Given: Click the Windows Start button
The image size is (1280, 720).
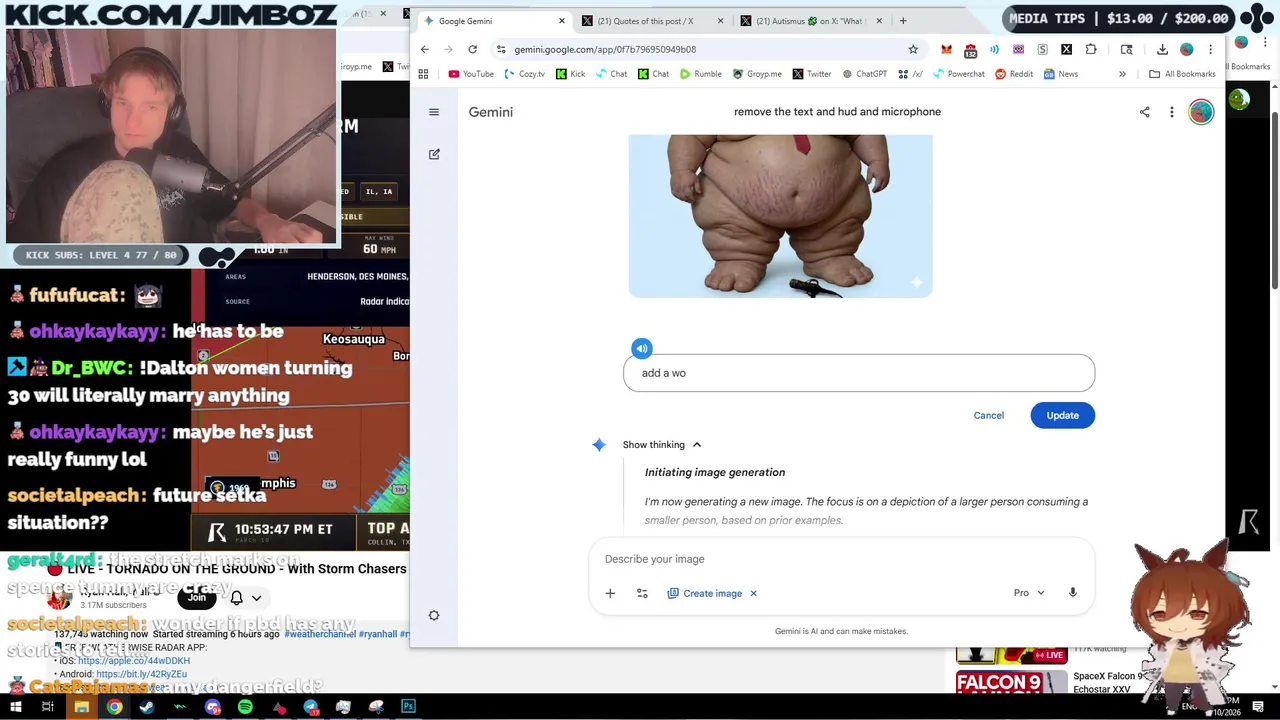Looking at the screenshot, I should coord(16,707).
